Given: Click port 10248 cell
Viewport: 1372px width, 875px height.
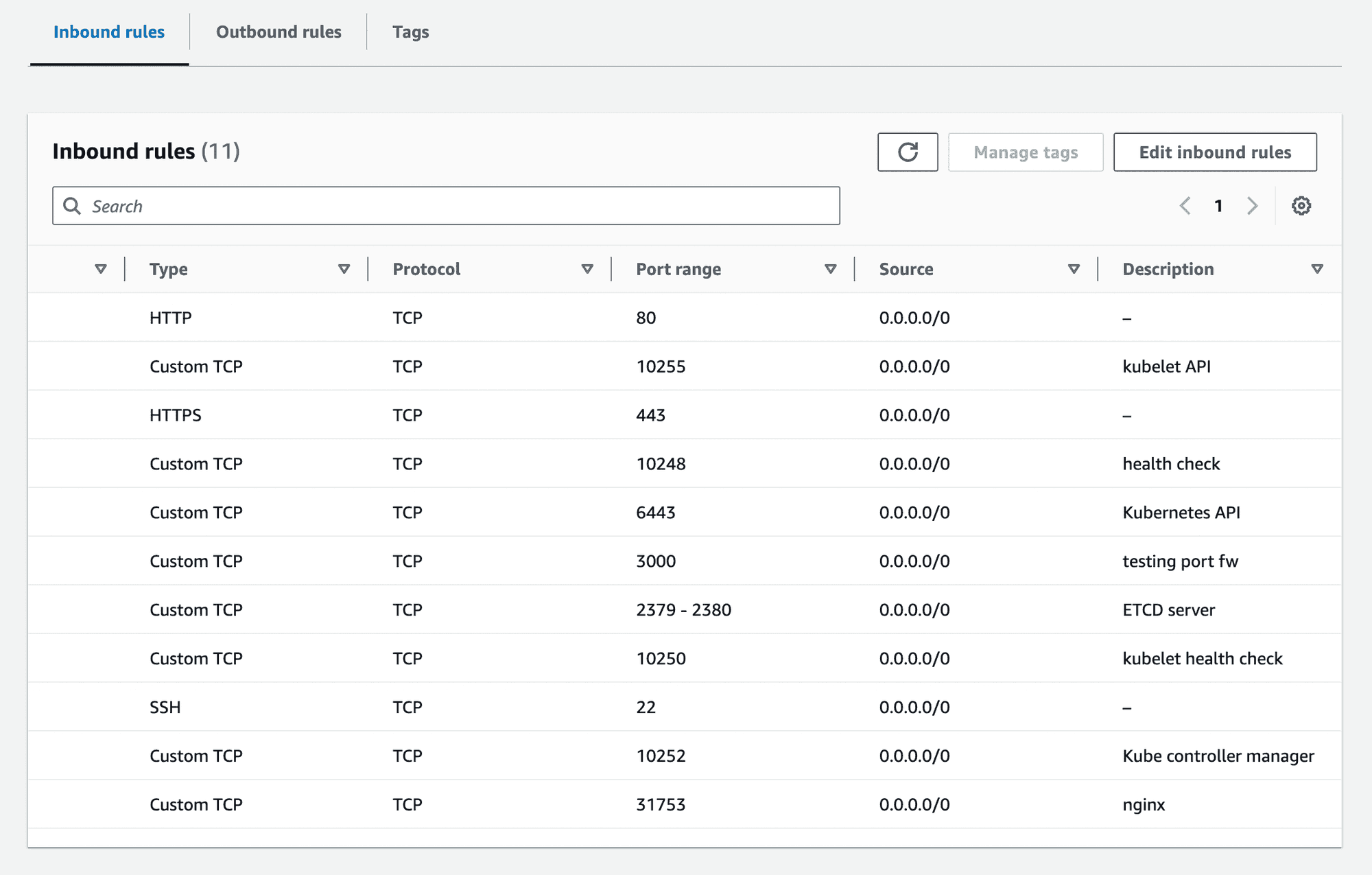Looking at the screenshot, I should [661, 464].
